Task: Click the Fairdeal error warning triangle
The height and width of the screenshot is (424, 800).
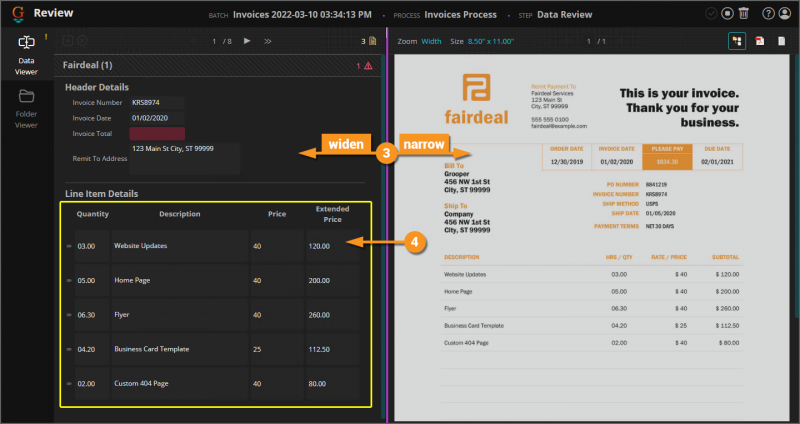Action: point(368,66)
